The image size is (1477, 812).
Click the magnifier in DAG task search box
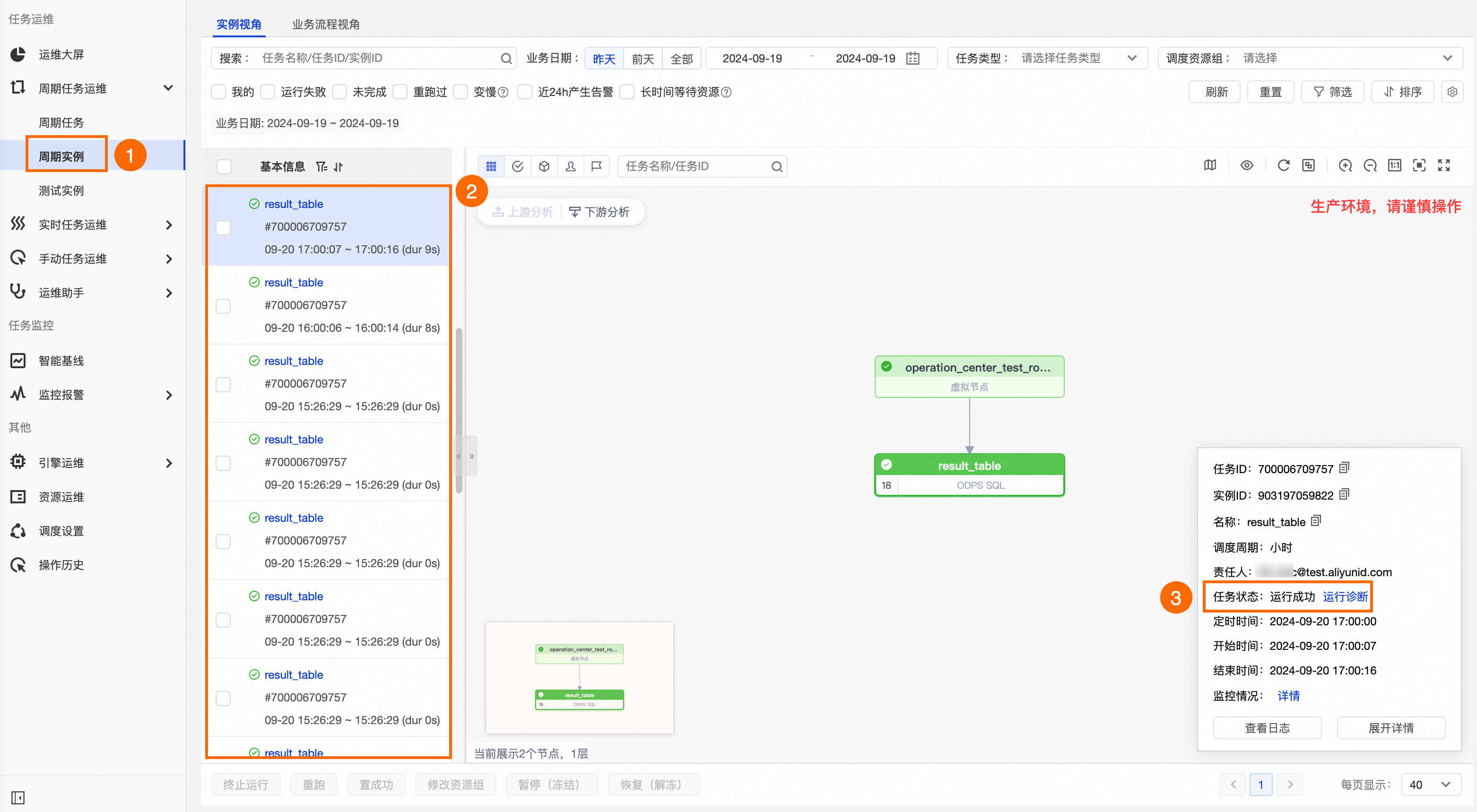click(x=777, y=167)
